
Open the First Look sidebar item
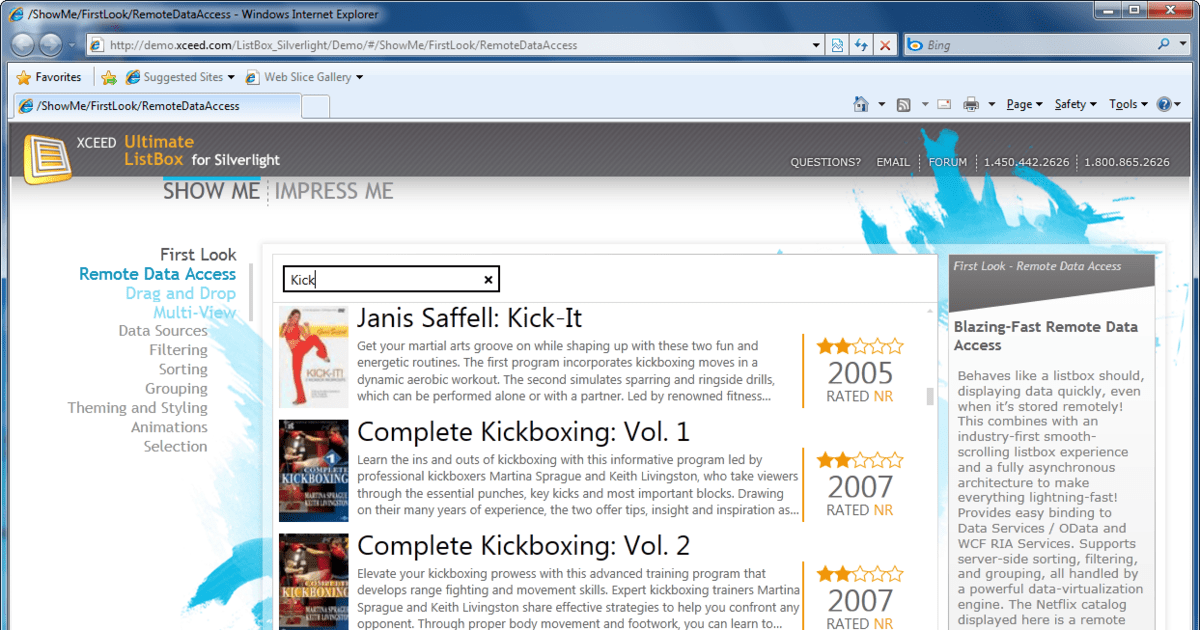coord(198,254)
